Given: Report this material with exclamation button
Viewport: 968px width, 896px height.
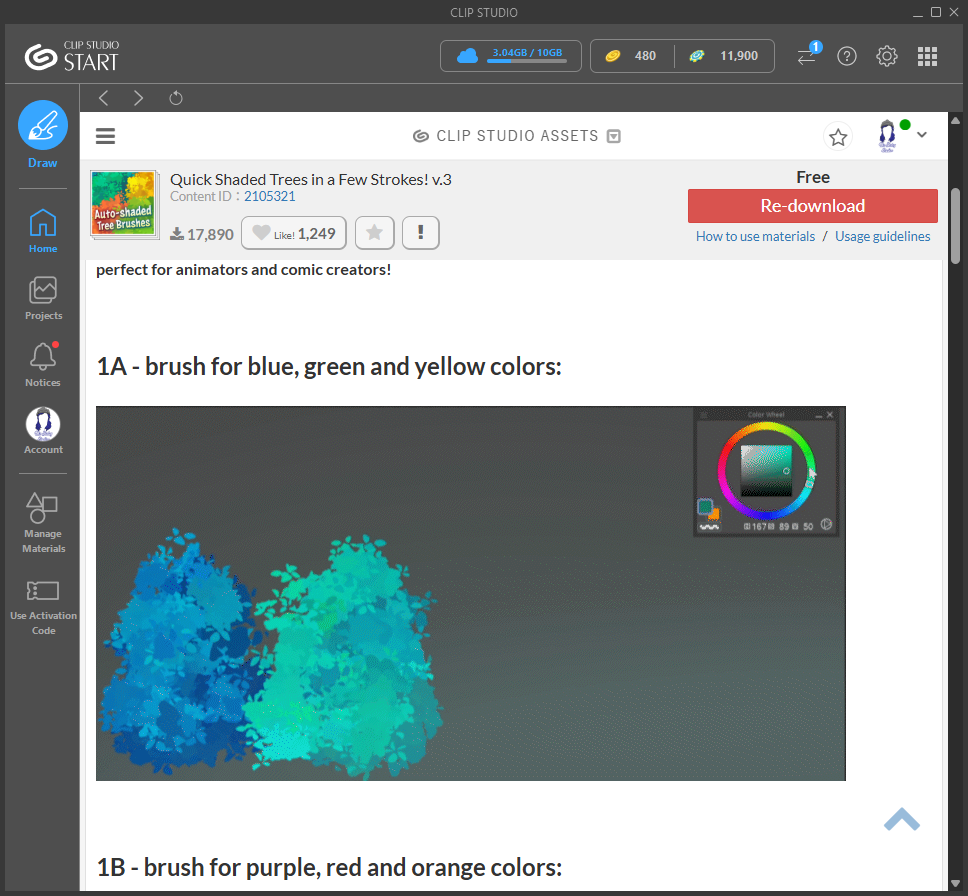Looking at the screenshot, I should pyautogui.click(x=420, y=233).
